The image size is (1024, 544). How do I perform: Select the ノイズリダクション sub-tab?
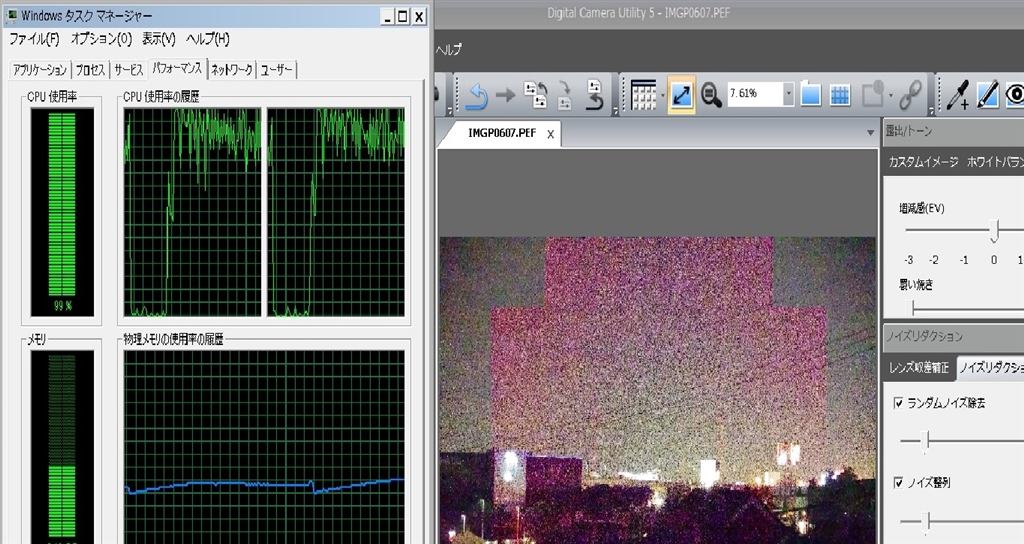tap(990, 368)
